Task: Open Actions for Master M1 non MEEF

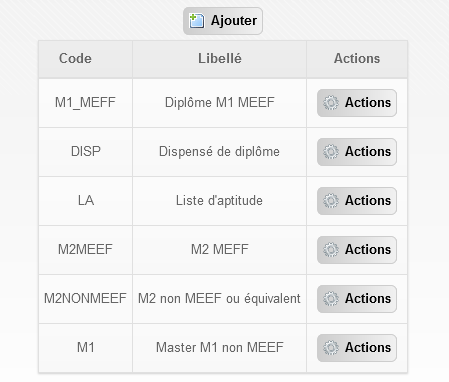Action: tap(357, 348)
